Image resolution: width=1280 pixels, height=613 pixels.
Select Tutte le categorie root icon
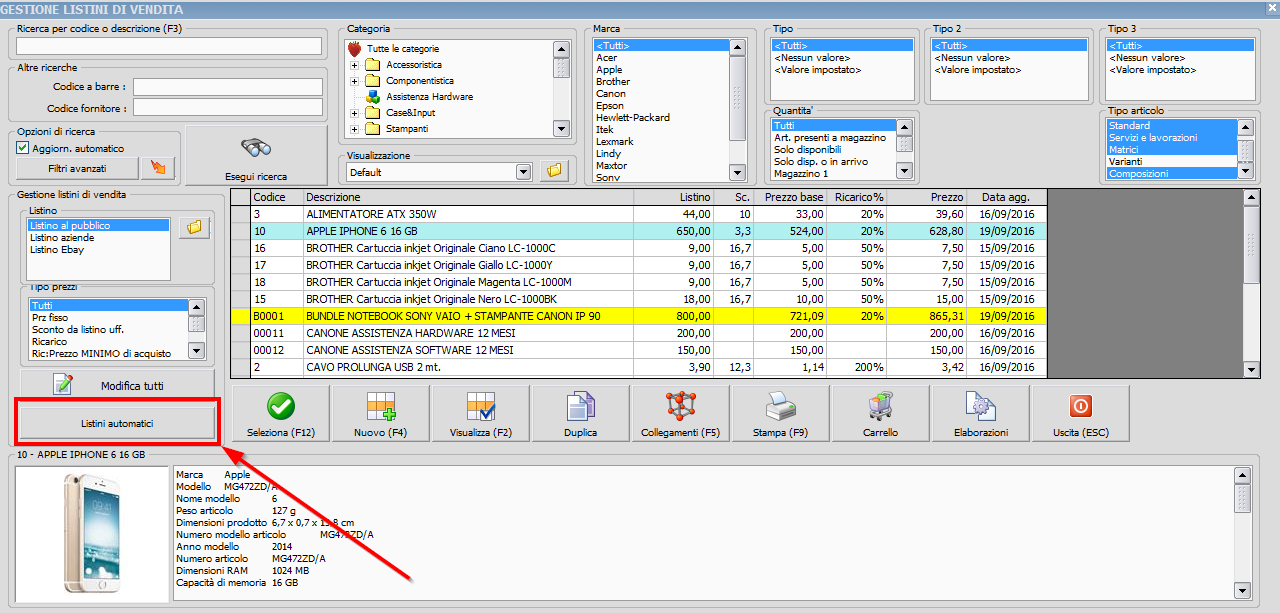(x=354, y=48)
